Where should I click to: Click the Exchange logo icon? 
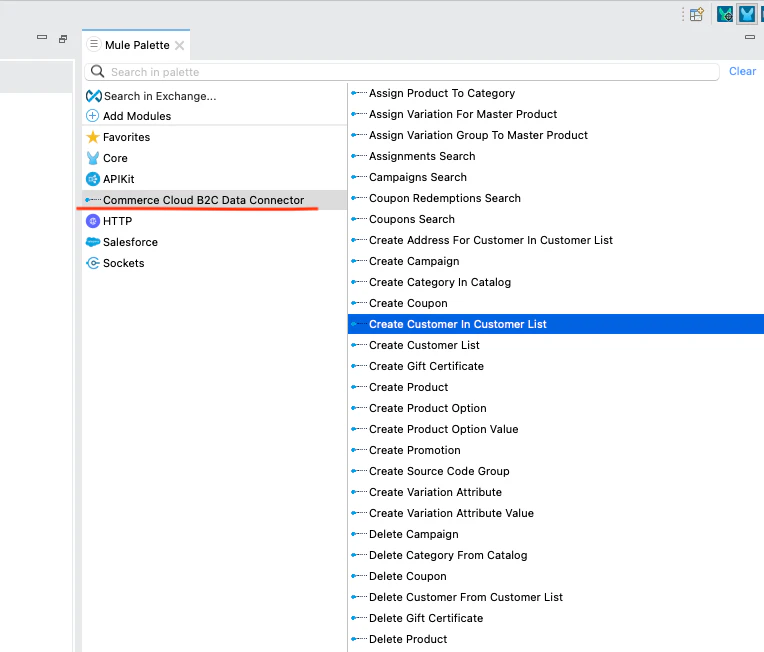(94, 96)
